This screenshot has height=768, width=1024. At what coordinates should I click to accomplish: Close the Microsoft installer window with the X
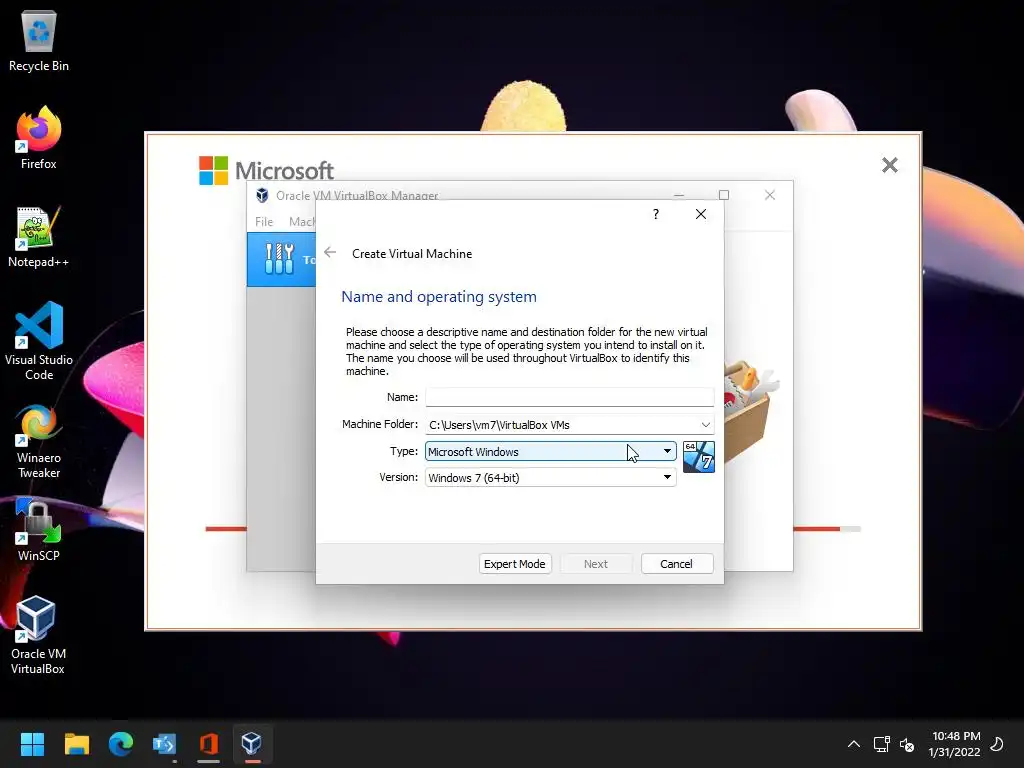coord(889,165)
